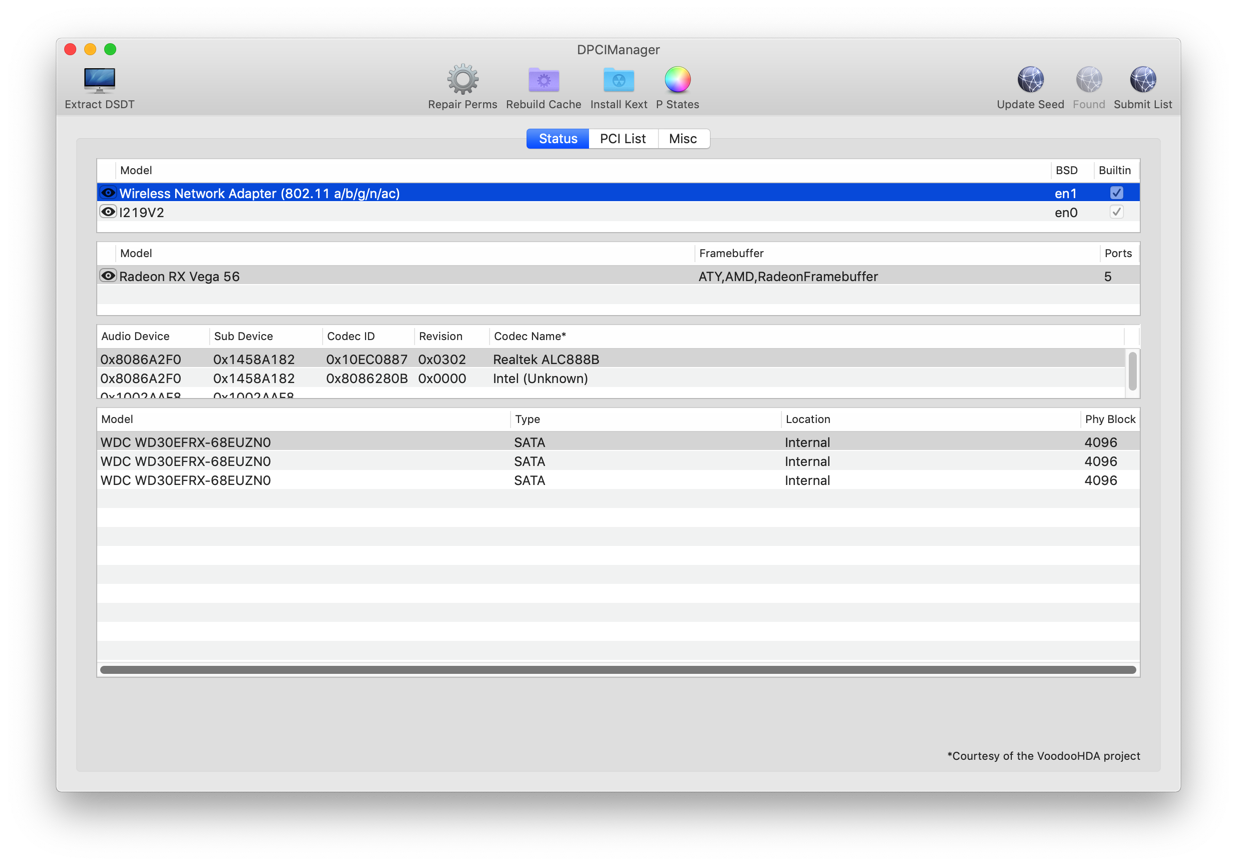
Task: Open the Extract DSDT tool
Action: (x=99, y=87)
